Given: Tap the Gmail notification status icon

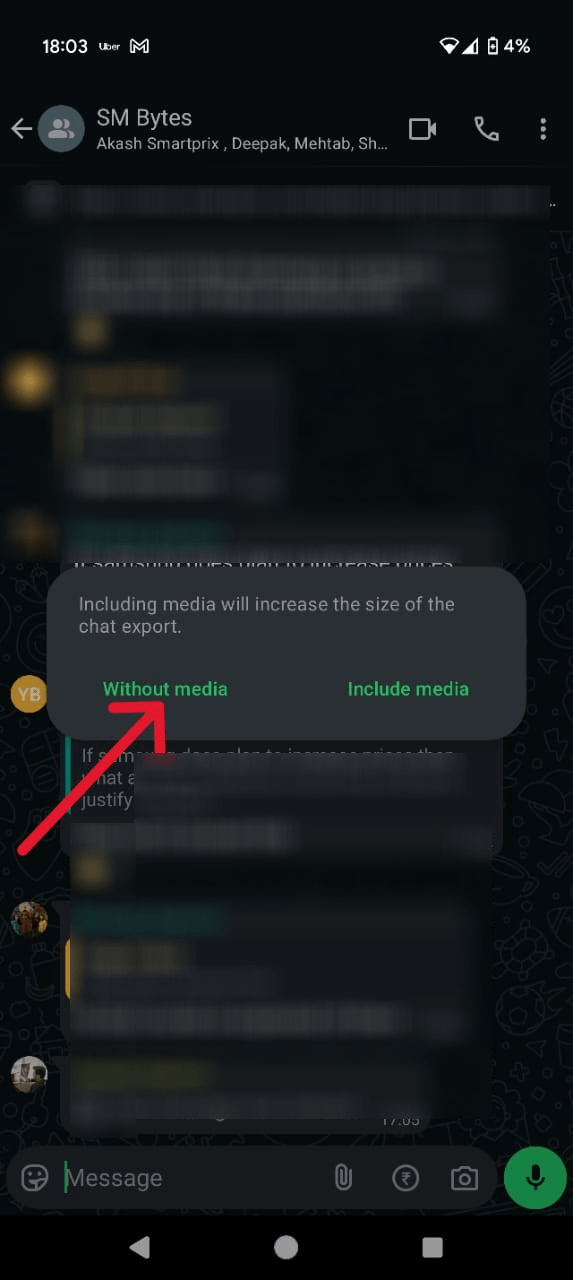Looking at the screenshot, I should pyautogui.click(x=140, y=46).
